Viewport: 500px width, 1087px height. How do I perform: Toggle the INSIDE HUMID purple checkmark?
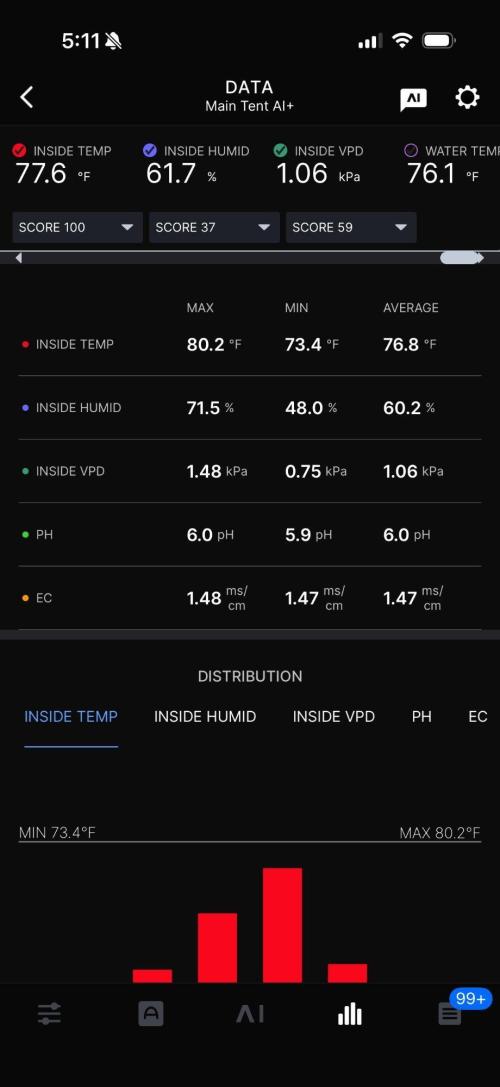tap(149, 150)
